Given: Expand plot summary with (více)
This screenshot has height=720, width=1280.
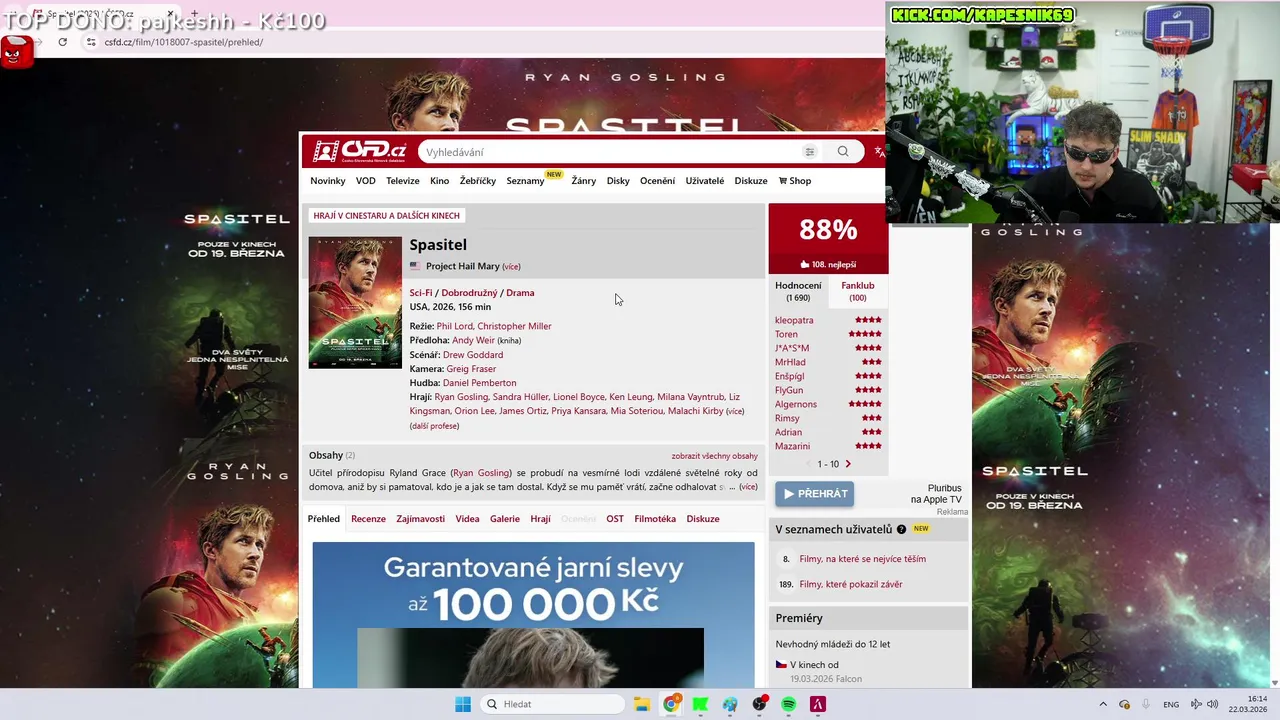Looking at the screenshot, I should [x=748, y=487].
